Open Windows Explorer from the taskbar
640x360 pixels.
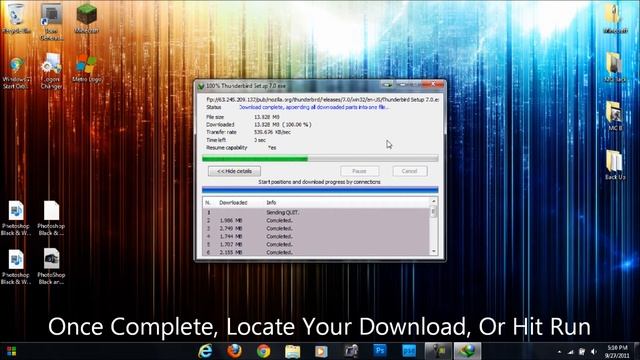(292, 351)
